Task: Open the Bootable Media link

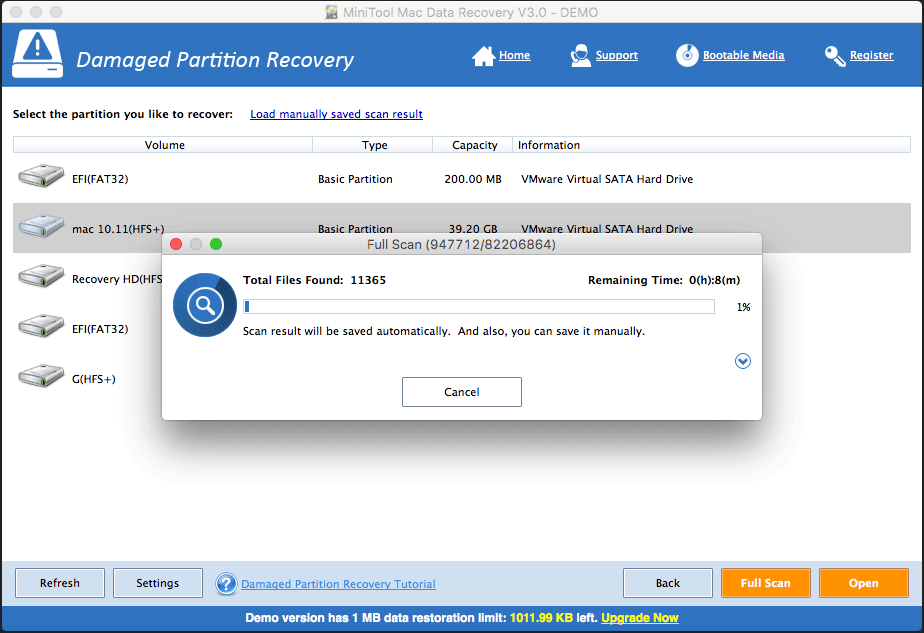Action: [x=743, y=55]
